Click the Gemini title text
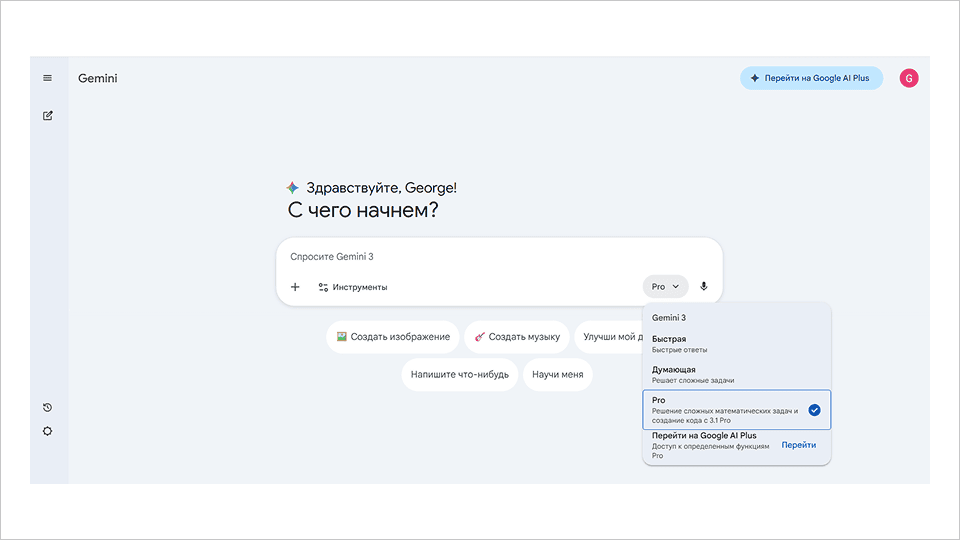Viewport: 960px width, 540px height. tap(97, 78)
